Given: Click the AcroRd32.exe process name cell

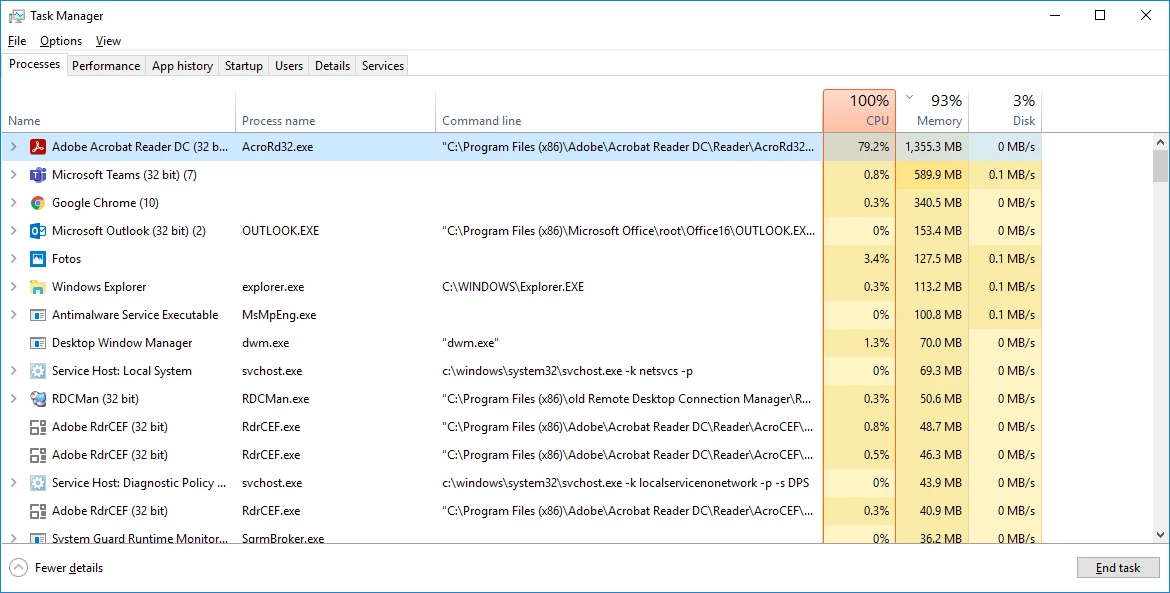Looking at the screenshot, I should pyautogui.click(x=278, y=147).
